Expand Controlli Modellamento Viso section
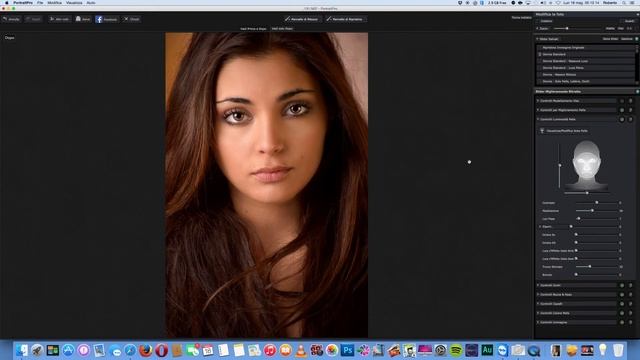Viewport: 640px width, 360px height. 538,101
